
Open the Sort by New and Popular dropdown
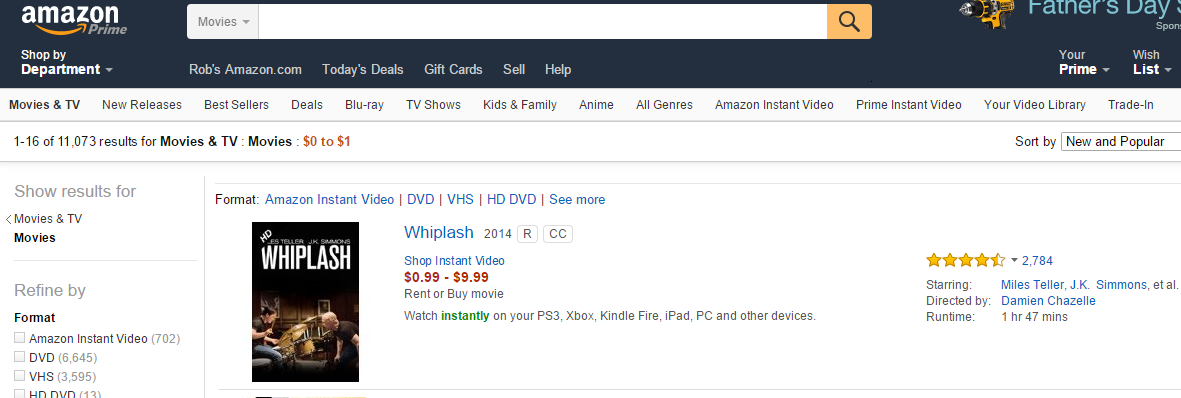pyautogui.click(x=1121, y=141)
